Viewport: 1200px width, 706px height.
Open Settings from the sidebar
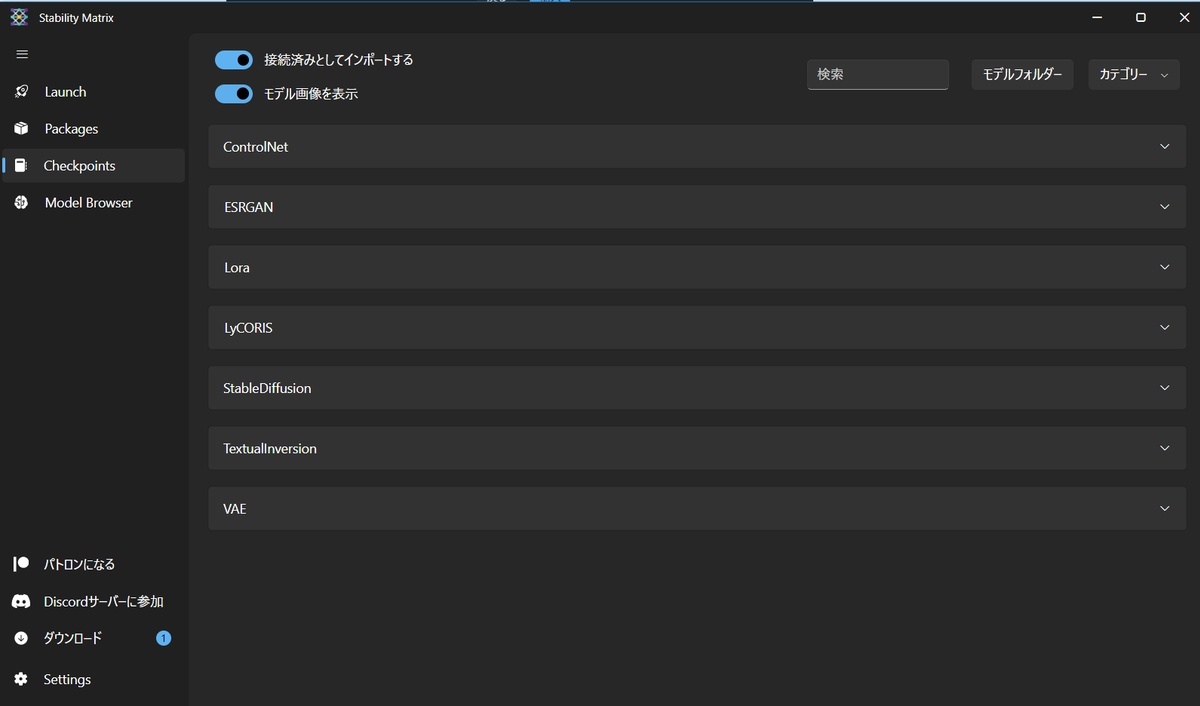(x=93, y=679)
